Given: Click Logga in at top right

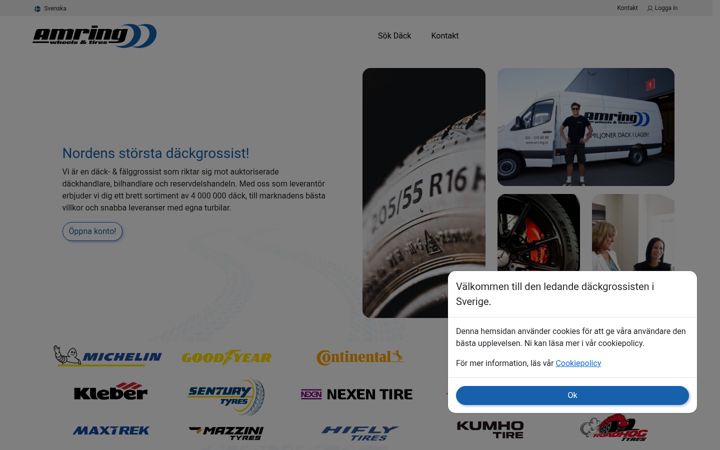Looking at the screenshot, I should coord(666,8).
